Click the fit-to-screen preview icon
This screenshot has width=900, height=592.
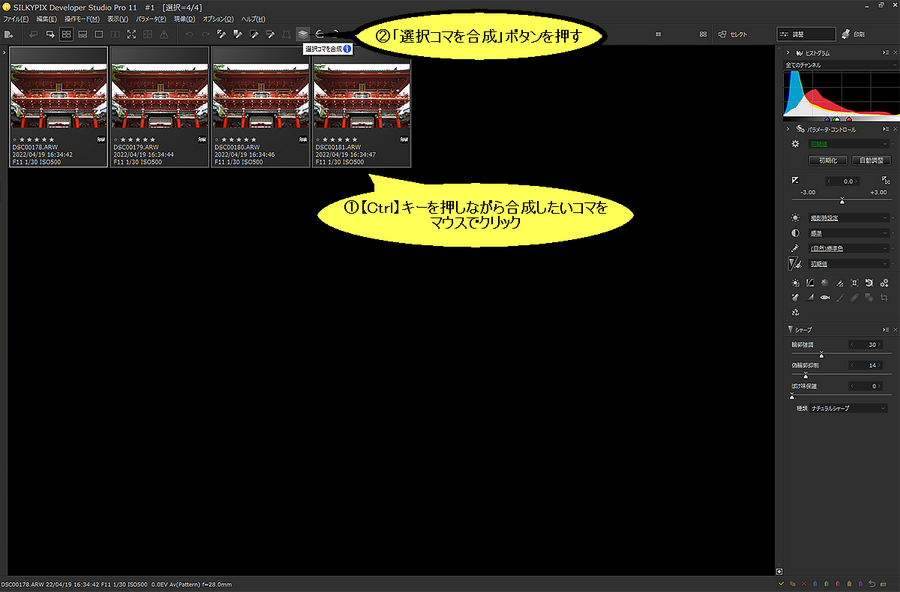[x=131, y=34]
